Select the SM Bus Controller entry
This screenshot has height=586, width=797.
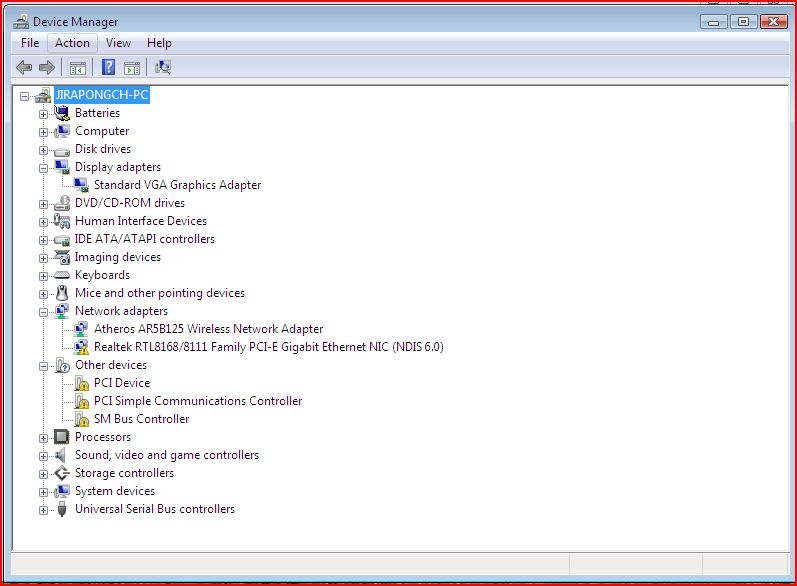[x=141, y=419]
